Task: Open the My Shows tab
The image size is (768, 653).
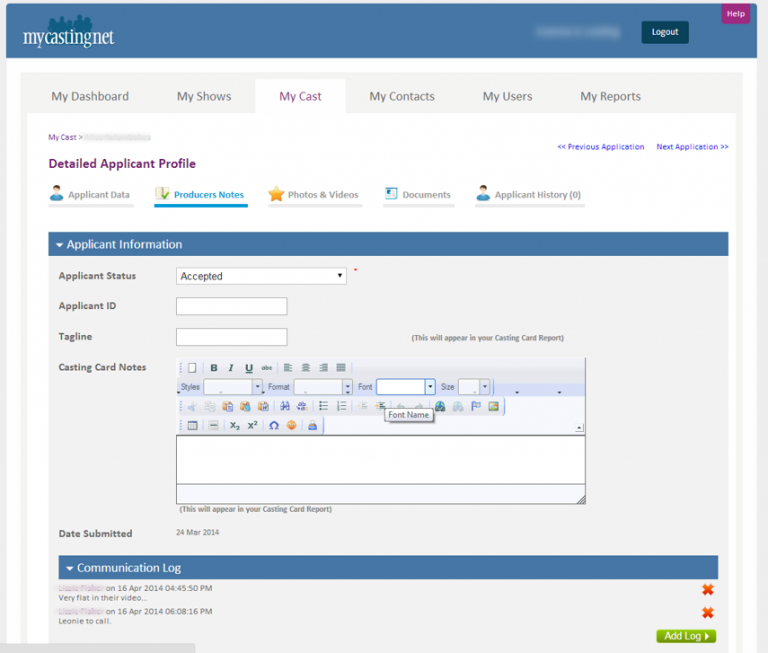Action: pyautogui.click(x=204, y=96)
